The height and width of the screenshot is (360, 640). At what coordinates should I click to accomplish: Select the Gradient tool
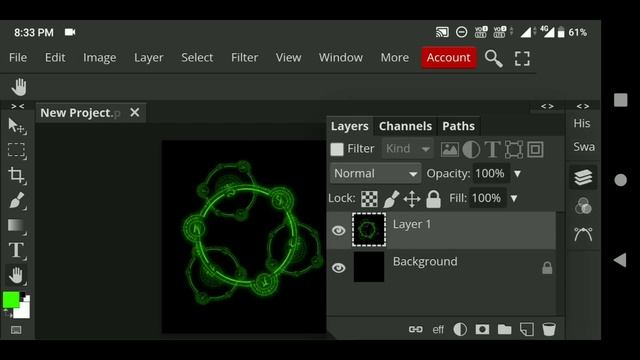point(17,226)
